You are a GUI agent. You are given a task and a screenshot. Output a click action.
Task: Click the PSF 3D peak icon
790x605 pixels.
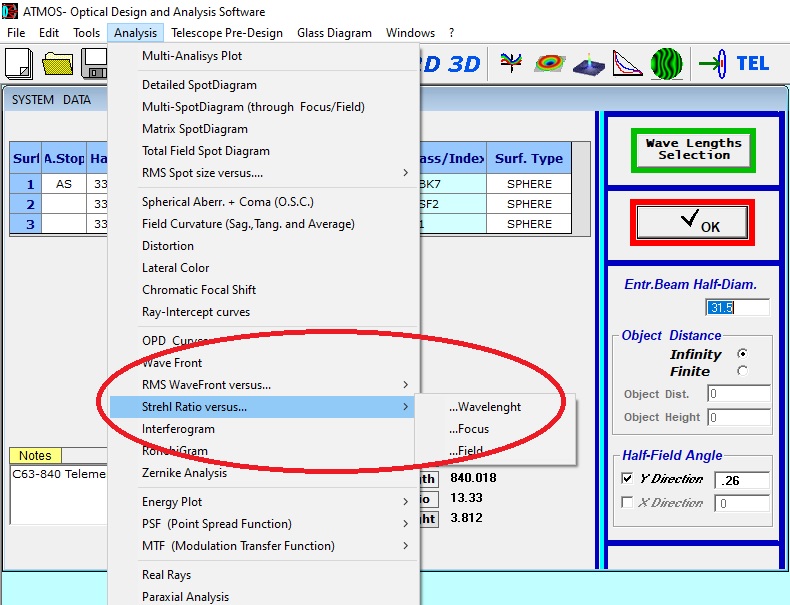tap(588, 64)
